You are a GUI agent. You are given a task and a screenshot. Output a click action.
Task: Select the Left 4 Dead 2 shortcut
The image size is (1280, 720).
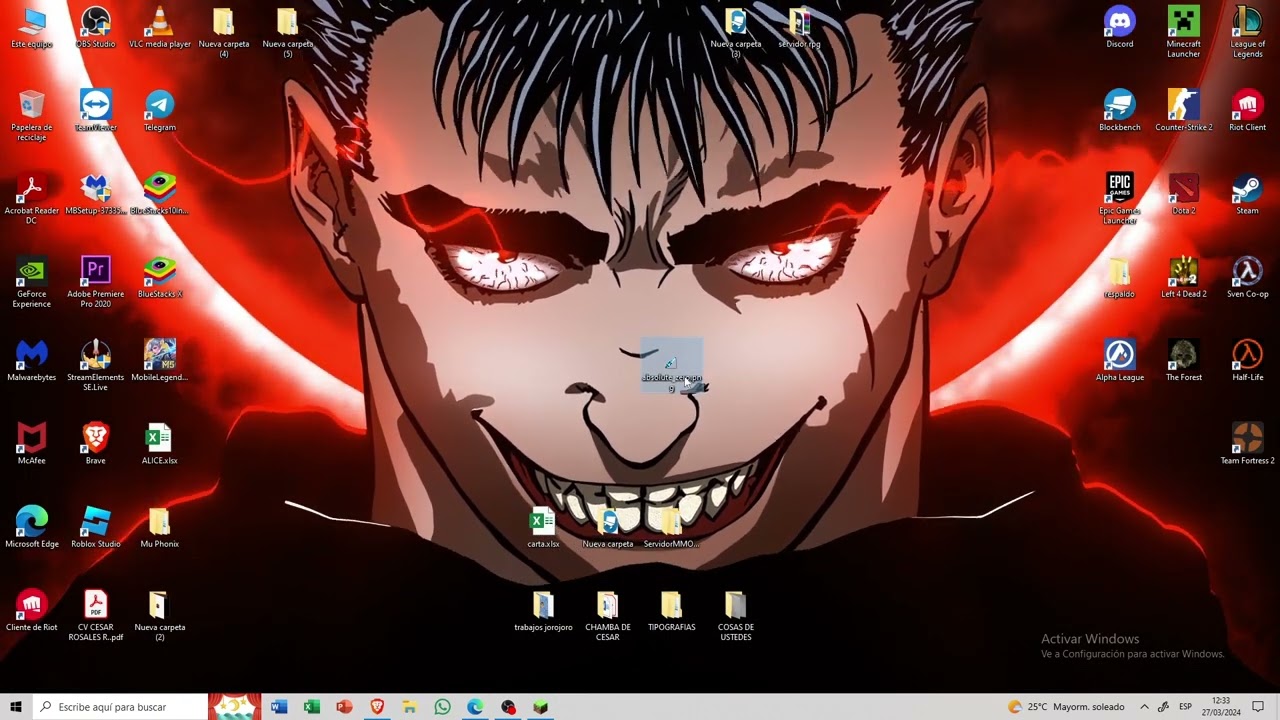coord(1184,278)
